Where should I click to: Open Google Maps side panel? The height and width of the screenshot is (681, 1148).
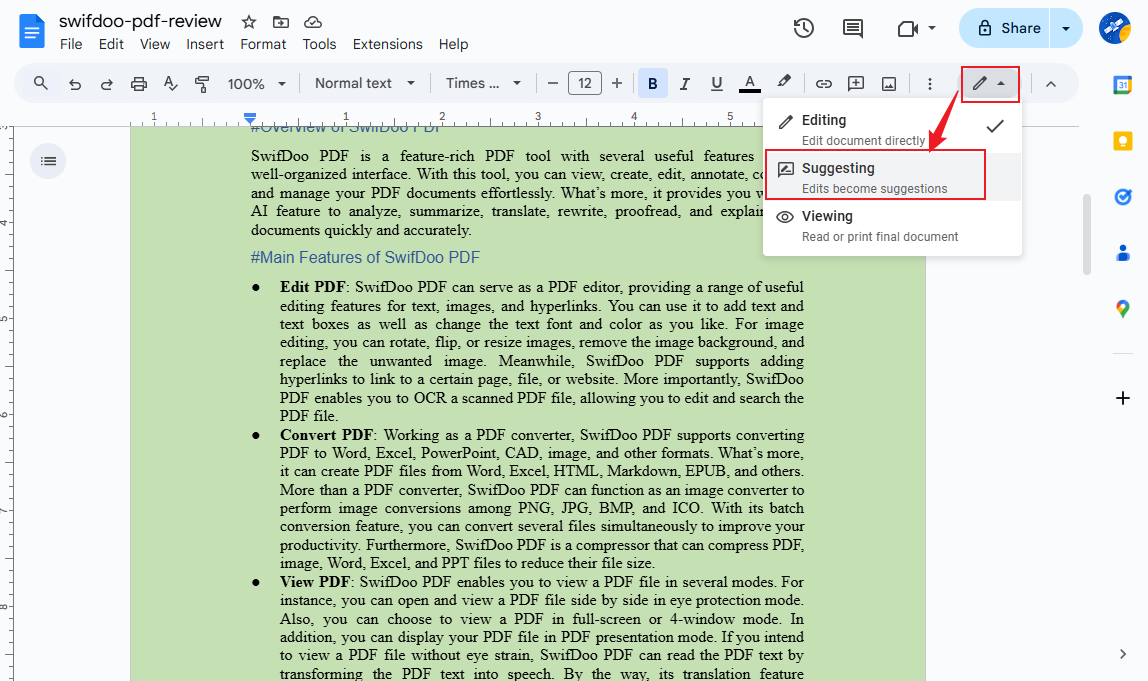(1122, 308)
